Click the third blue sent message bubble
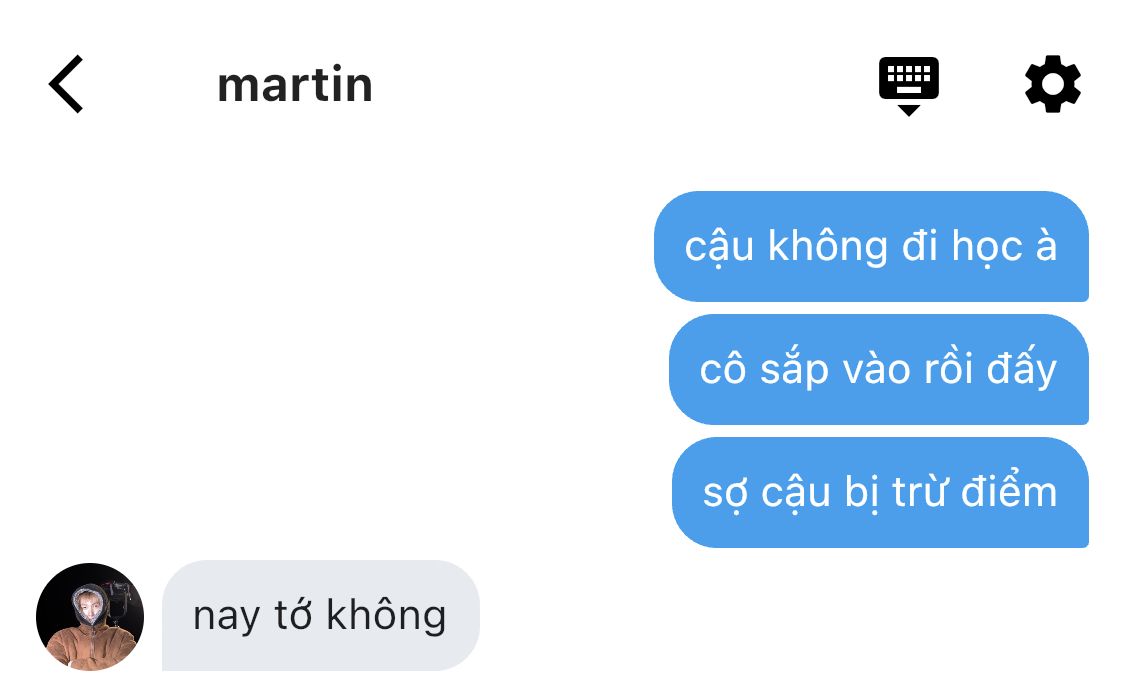 click(x=880, y=492)
